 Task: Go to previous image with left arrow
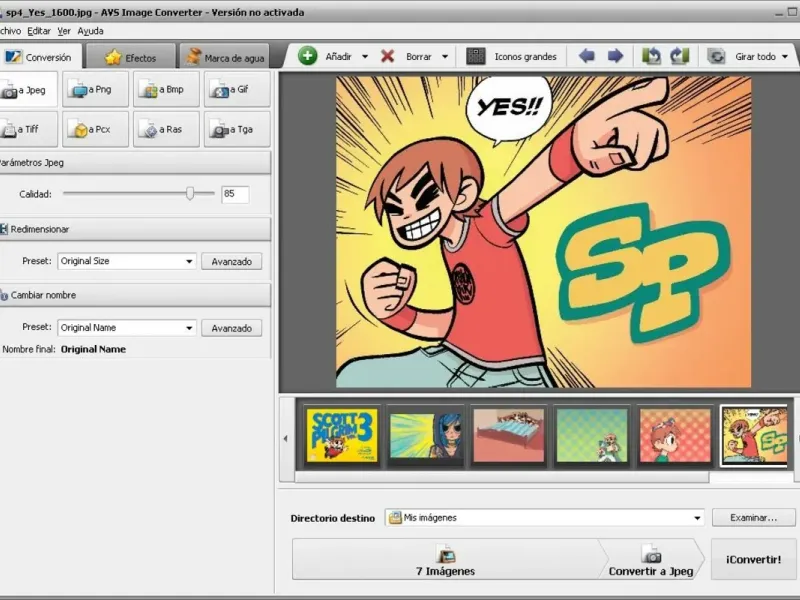point(587,56)
